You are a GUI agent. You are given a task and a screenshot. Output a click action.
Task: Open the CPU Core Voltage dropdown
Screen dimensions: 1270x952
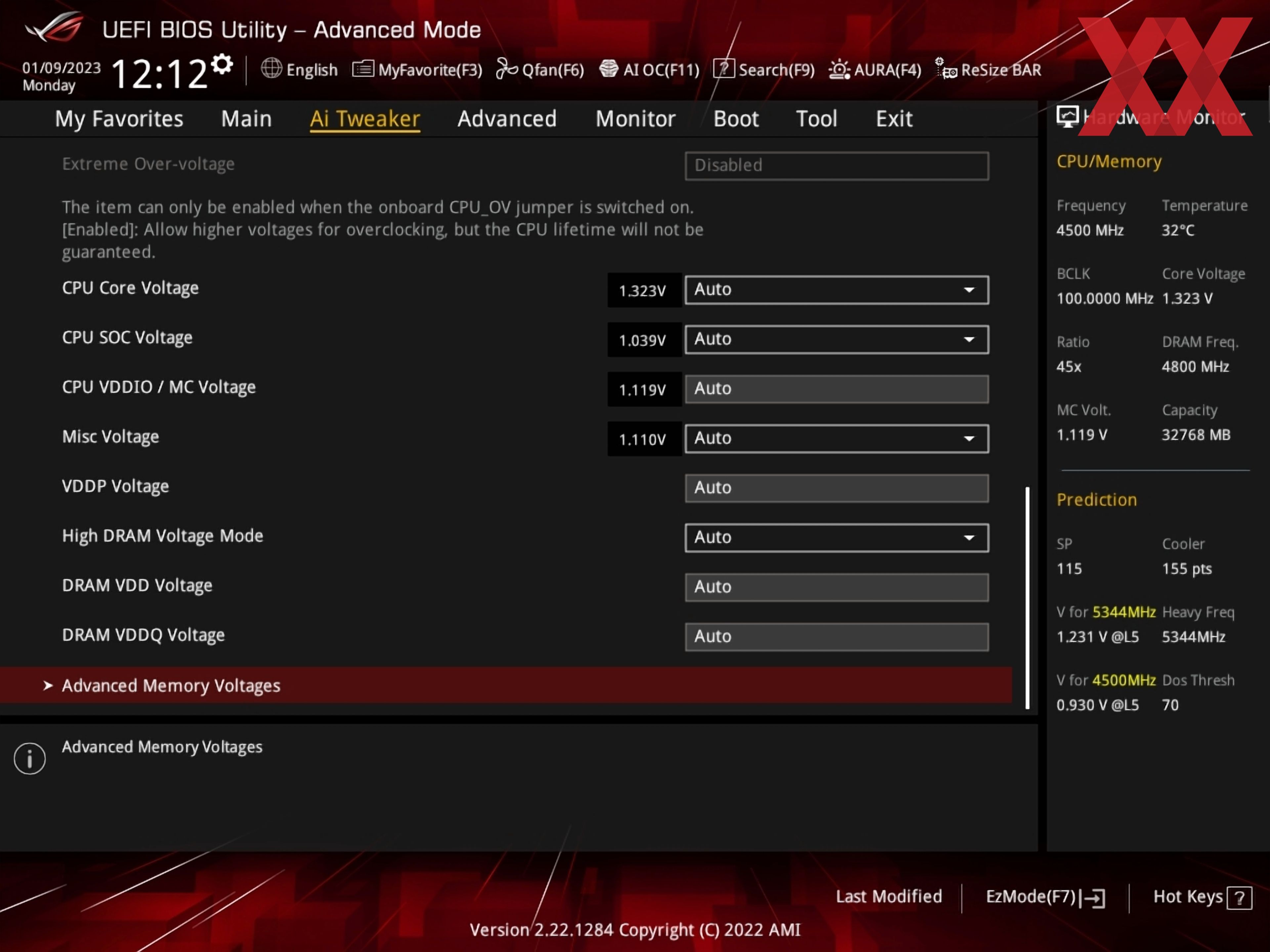(x=836, y=290)
